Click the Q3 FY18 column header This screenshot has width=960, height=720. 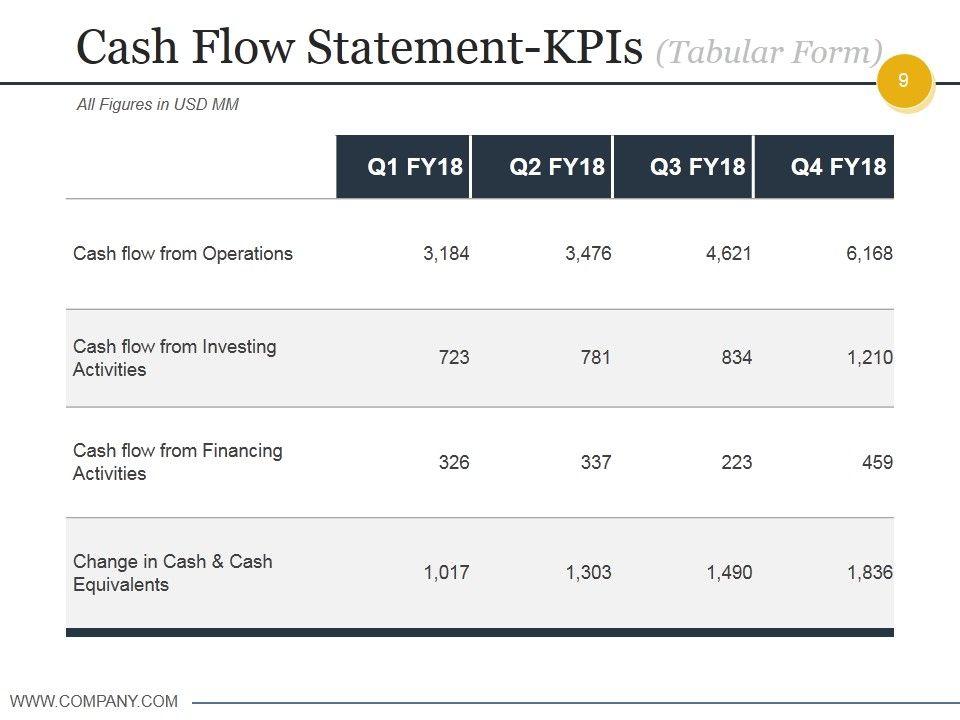click(698, 166)
